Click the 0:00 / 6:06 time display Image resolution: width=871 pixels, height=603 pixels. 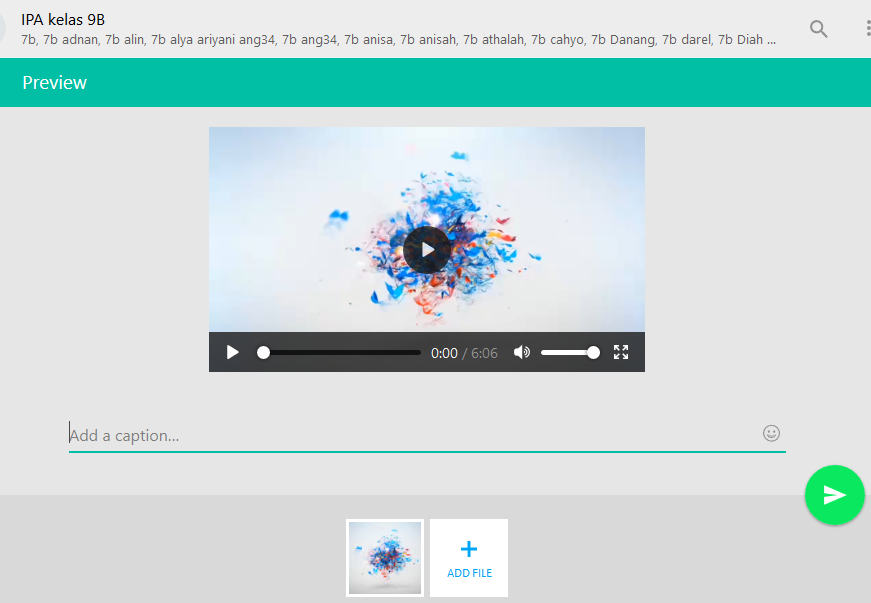[464, 353]
